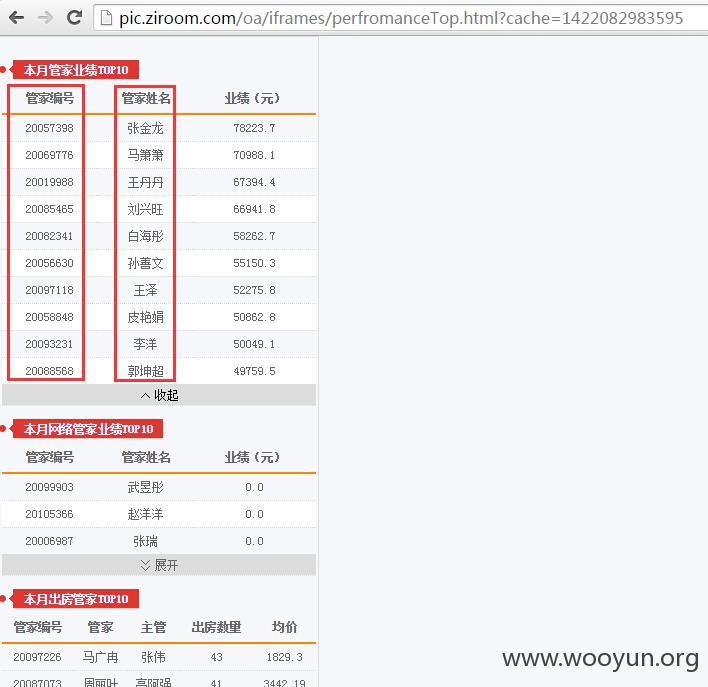Click the browser forward arrow
Image resolution: width=708 pixels, height=687 pixels.
pos(46,18)
